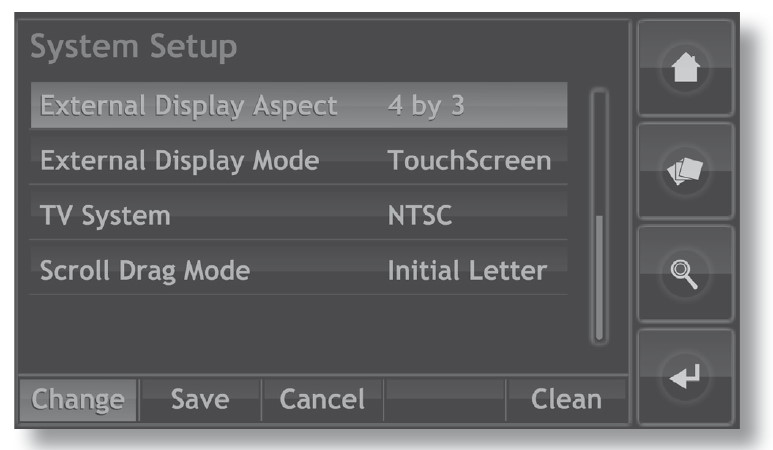This screenshot has width=773, height=450.
Task: Select the TV System row label
Action: tap(105, 215)
